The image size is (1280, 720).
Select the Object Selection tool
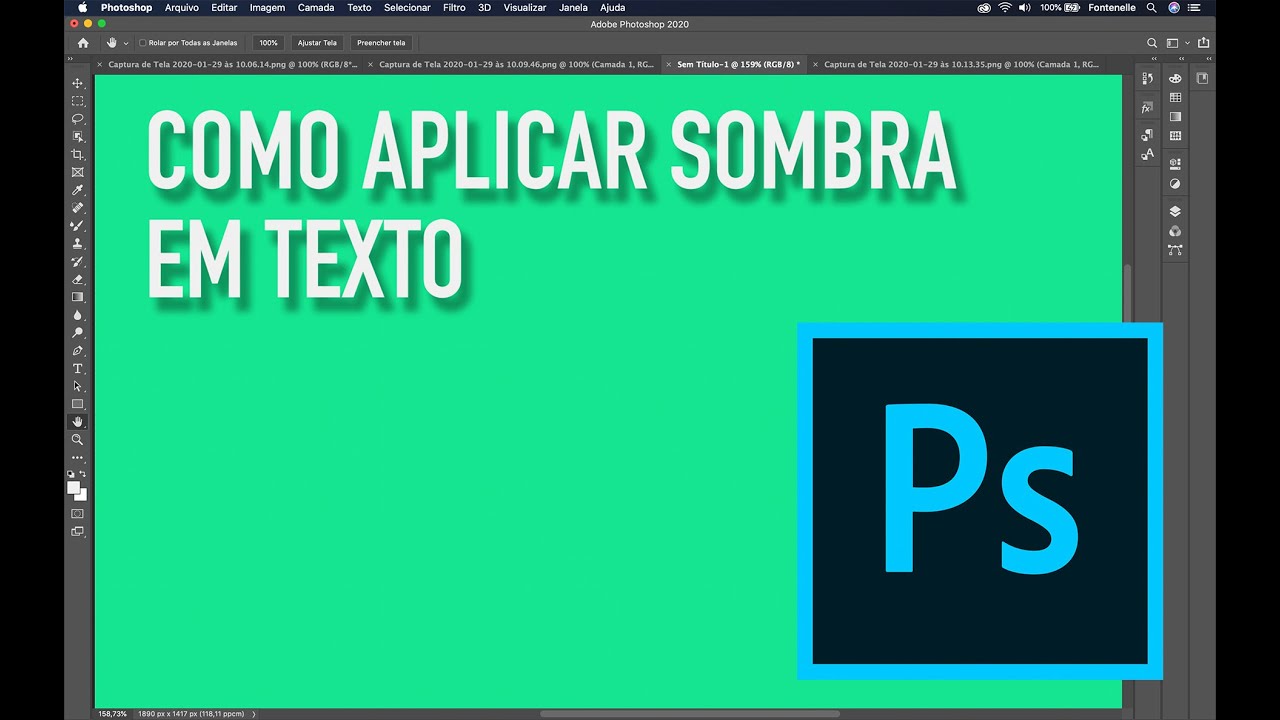[77, 137]
